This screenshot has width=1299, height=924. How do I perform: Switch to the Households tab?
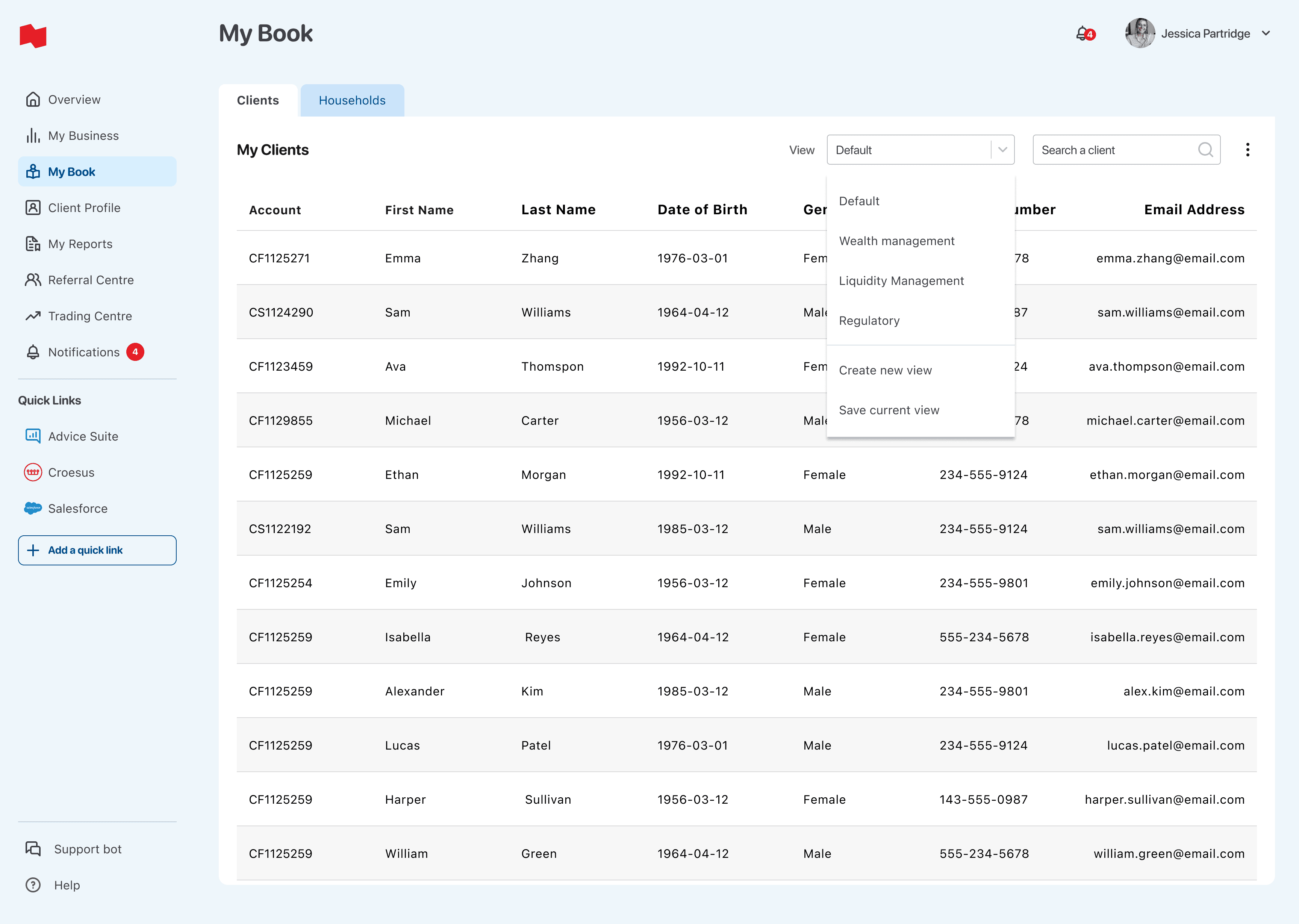click(x=351, y=101)
